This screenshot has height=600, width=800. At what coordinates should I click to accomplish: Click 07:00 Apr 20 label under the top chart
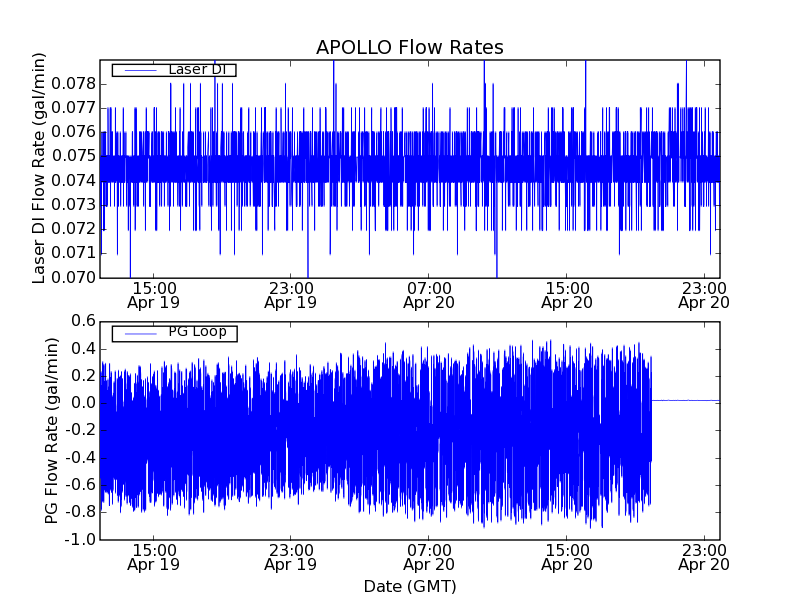click(x=429, y=294)
